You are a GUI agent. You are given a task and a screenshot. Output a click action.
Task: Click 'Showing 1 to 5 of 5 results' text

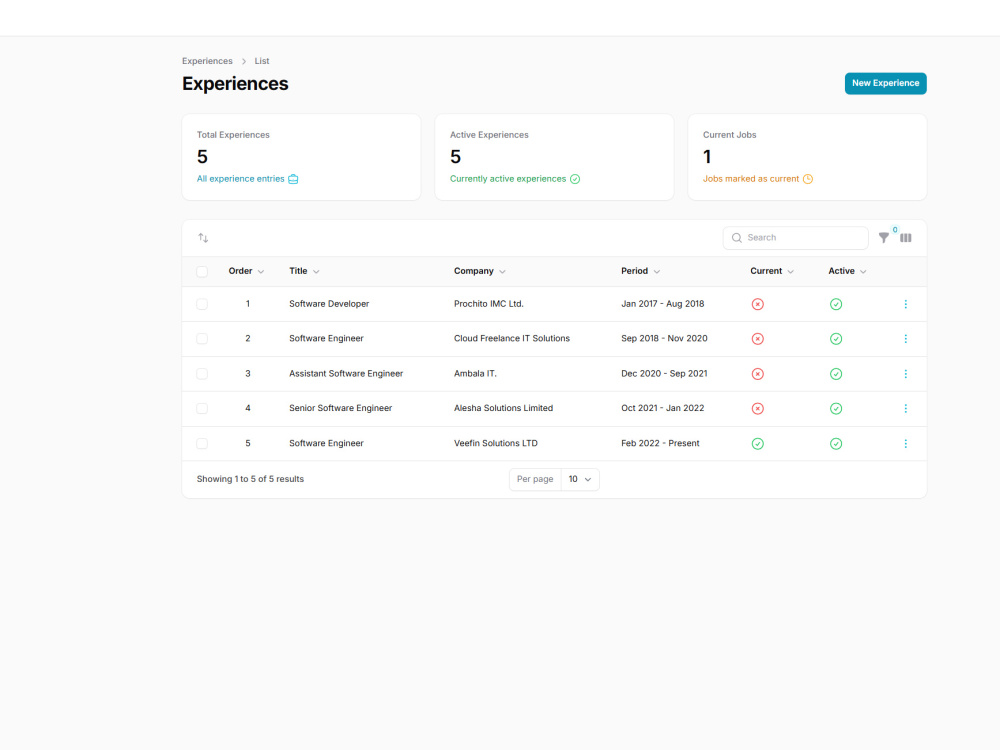pos(250,479)
